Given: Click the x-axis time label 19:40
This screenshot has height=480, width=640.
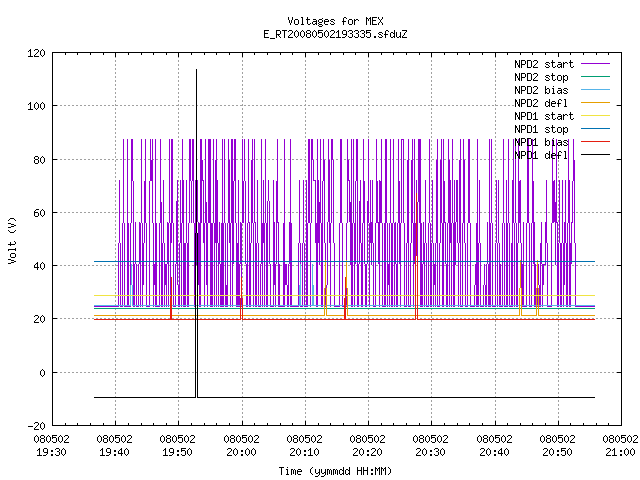Looking at the screenshot, I should point(115,452).
